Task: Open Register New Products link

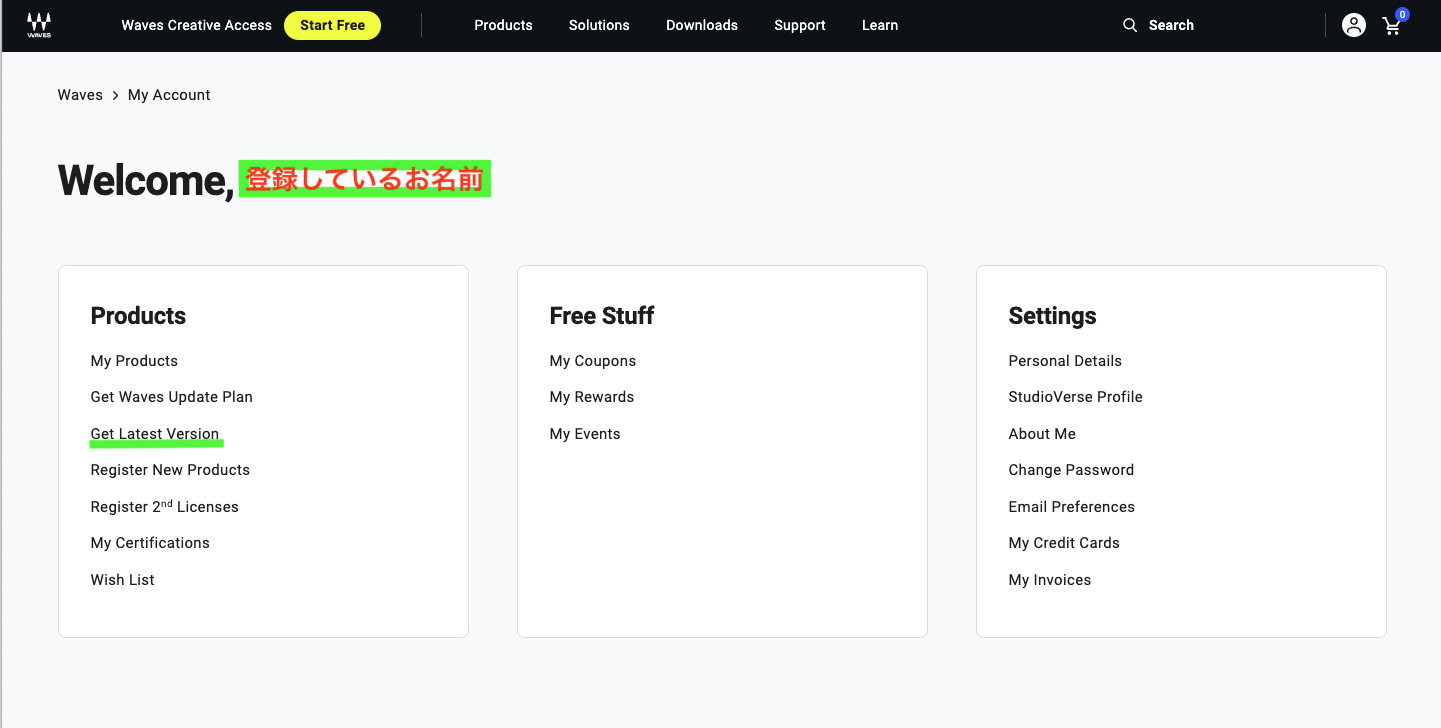Action: 170,470
